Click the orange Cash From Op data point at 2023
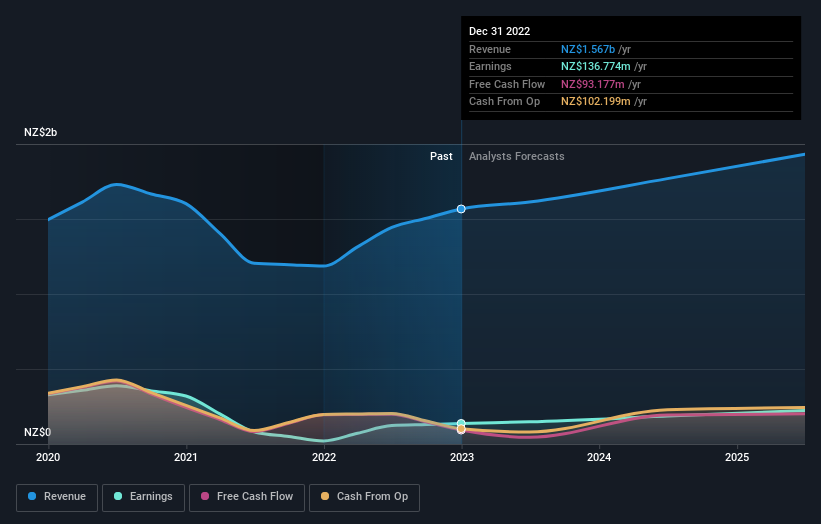This screenshot has height=524, width=821. click(x=461, y=429)
